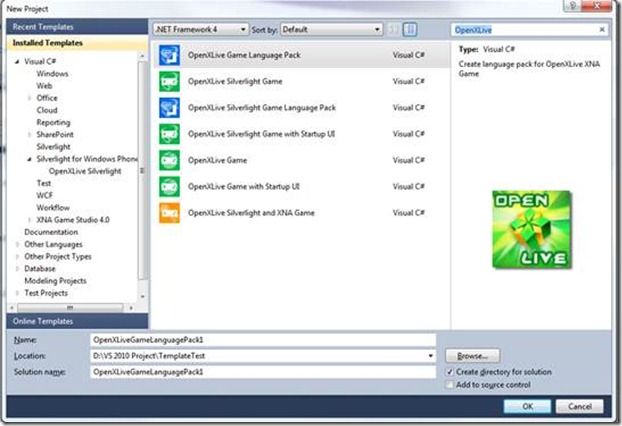This screenshot has height=426, width=622.
Task: Select the WCF tree item
Action: (44, 195)
